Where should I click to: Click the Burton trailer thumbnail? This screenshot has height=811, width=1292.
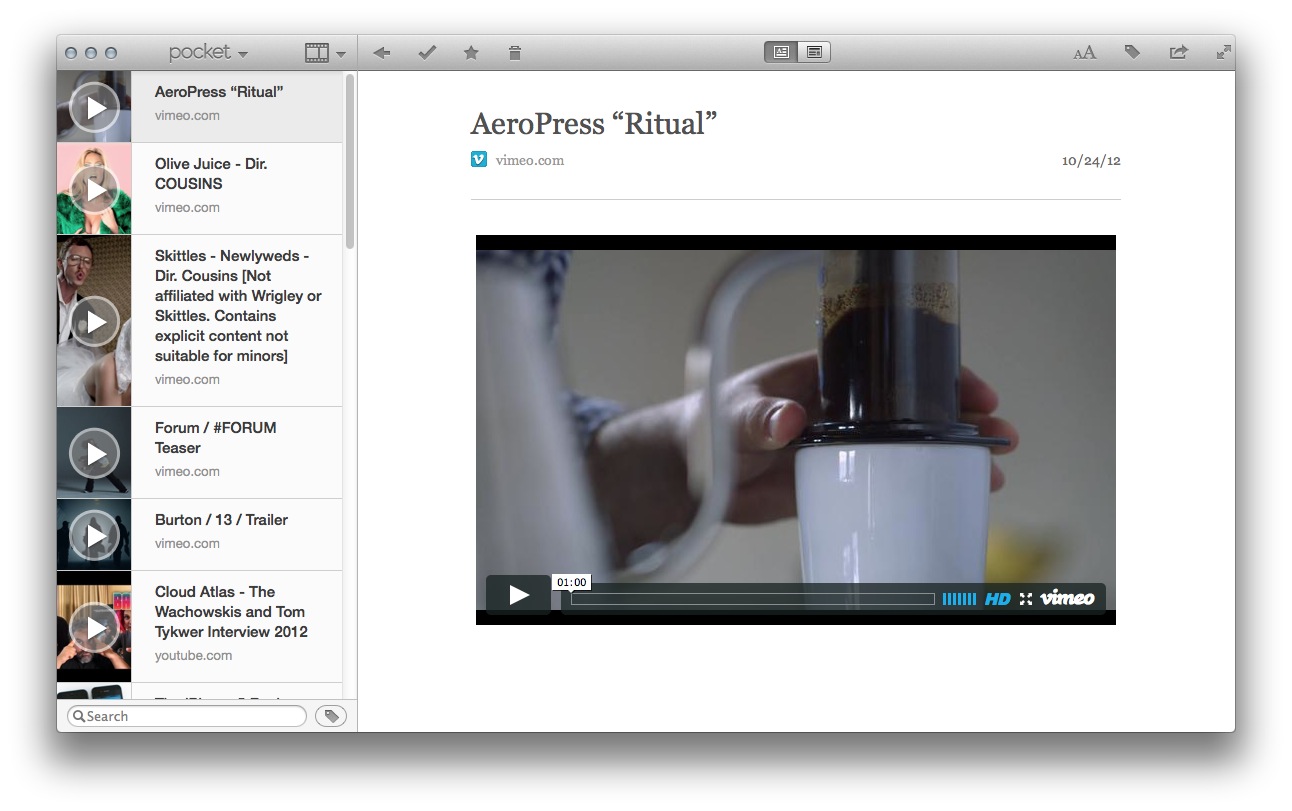click(94, 535)
